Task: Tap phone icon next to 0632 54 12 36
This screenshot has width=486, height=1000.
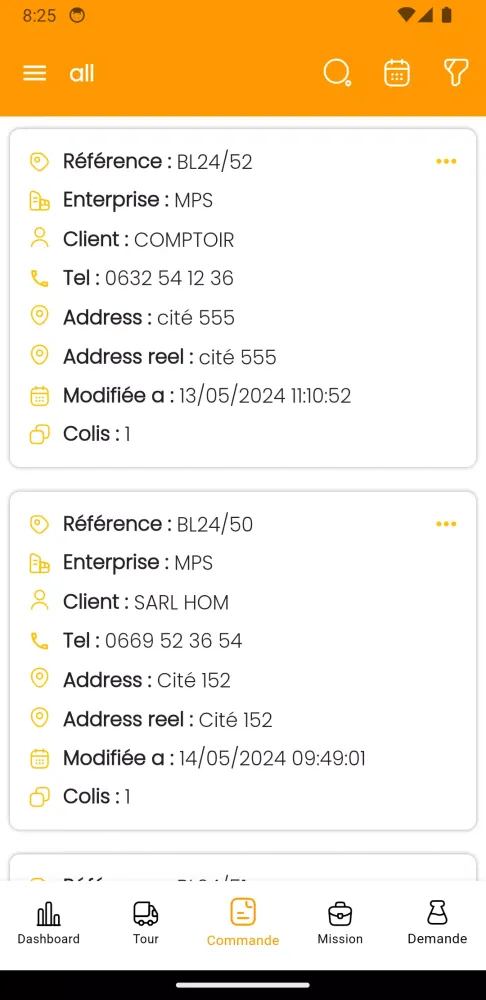Action: [x=40, y=278]
